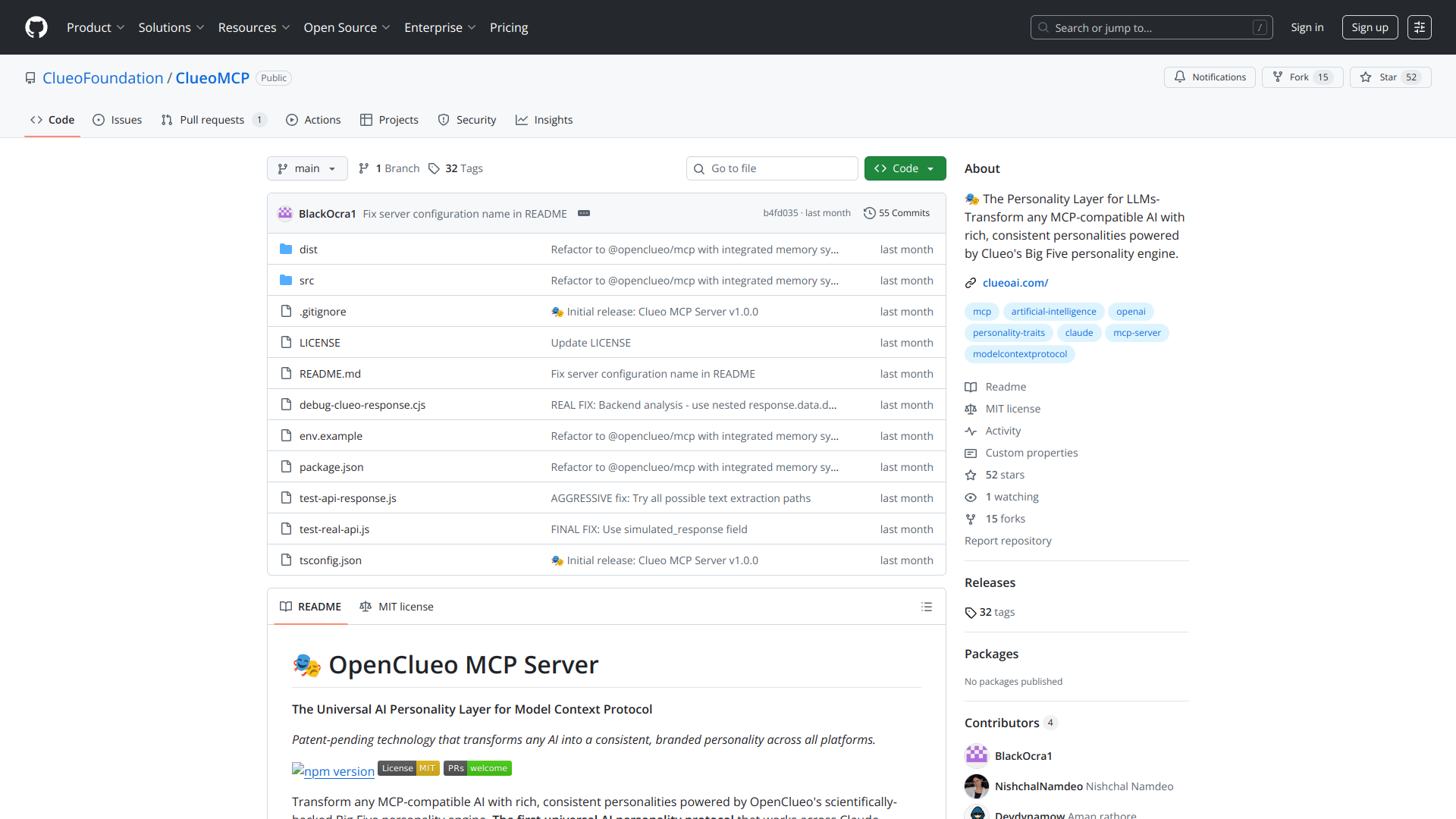Expand the green Code dropdown button

pyautogui.click(x=905, y=168)
